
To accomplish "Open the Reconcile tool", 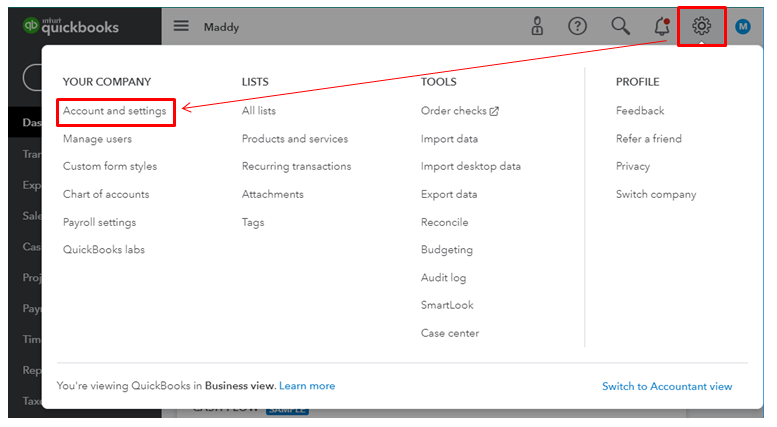I will click(444, 222).
